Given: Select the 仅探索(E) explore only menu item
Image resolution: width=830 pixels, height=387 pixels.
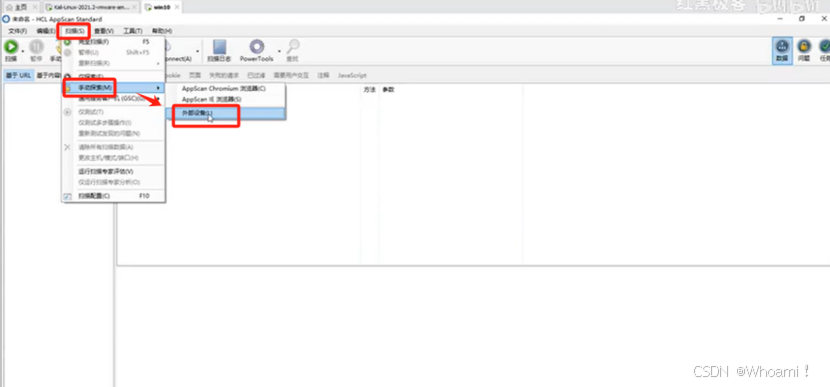Looking at the screenshot, I should click(114, 76).
